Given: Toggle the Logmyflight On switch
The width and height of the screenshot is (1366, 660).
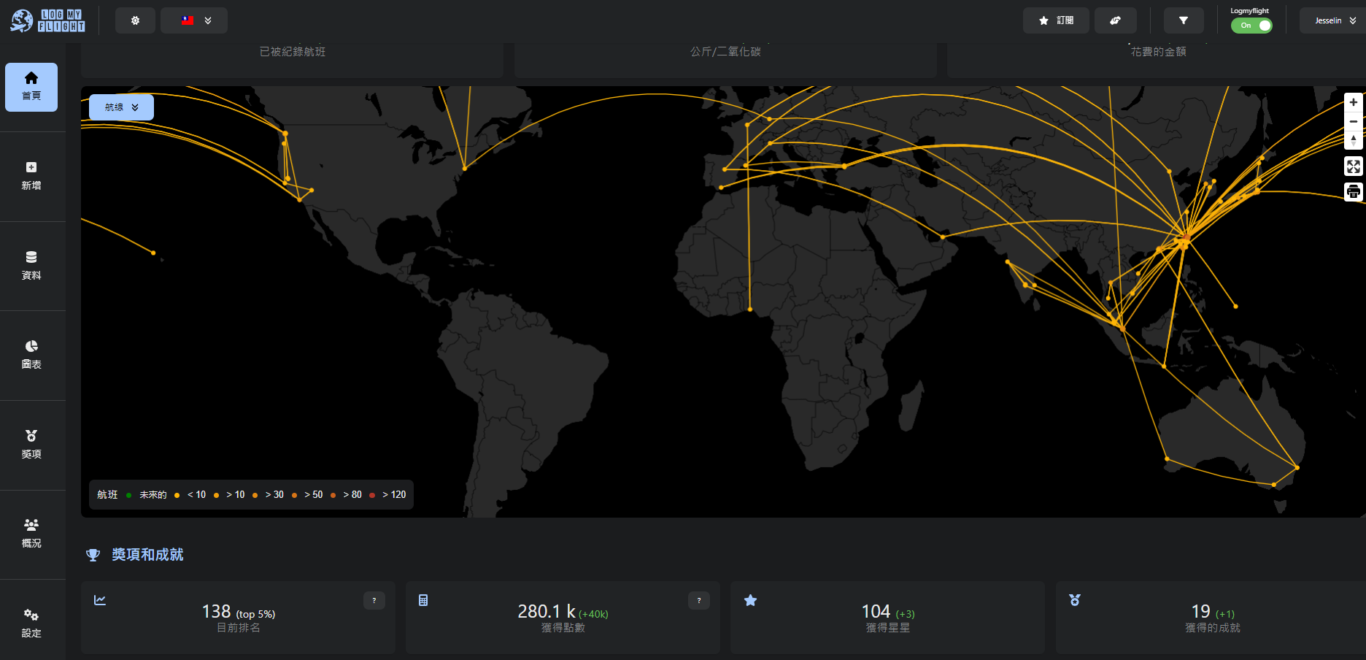Looking at the screenshot, I should pyautogui.click(x=1251, y=25).
